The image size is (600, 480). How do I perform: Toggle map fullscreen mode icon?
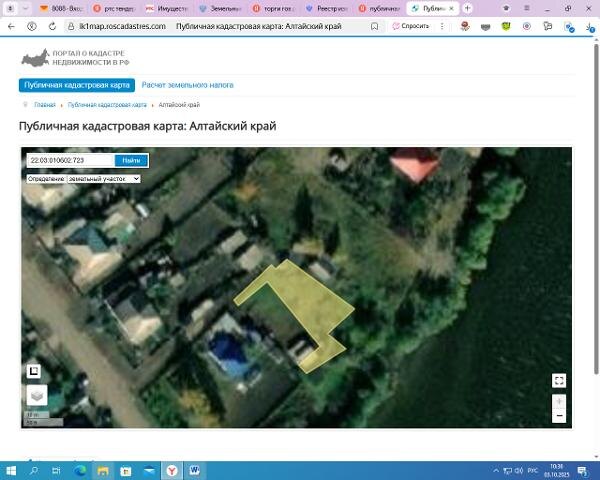point(559,380)
